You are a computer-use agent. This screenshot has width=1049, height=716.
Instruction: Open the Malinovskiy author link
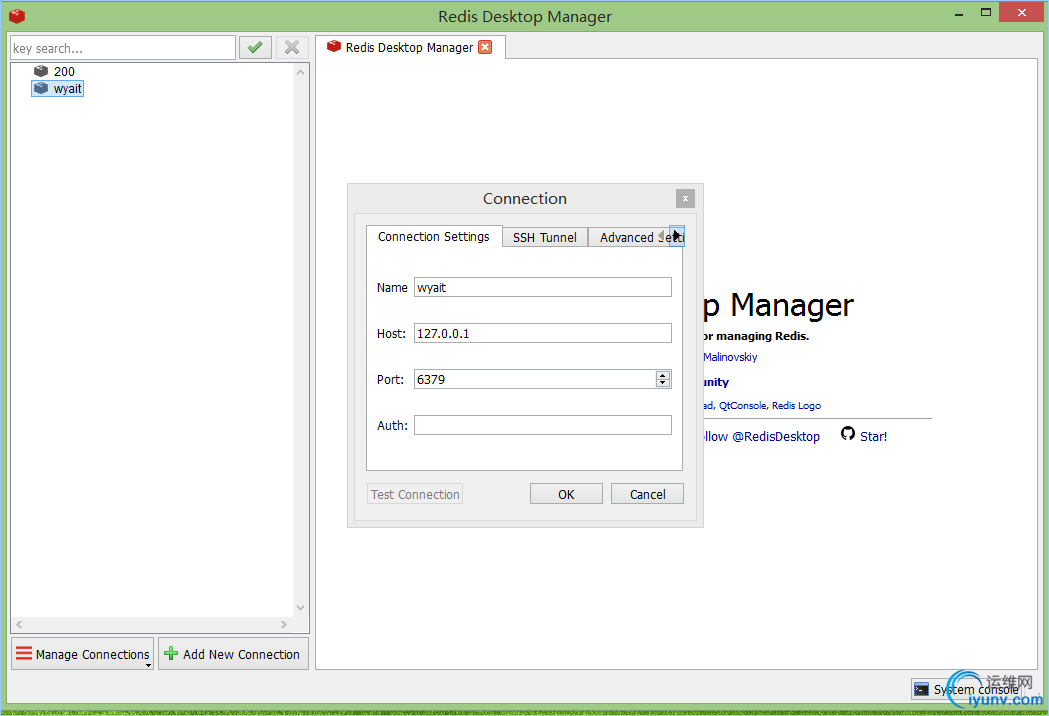pos(730,357)
